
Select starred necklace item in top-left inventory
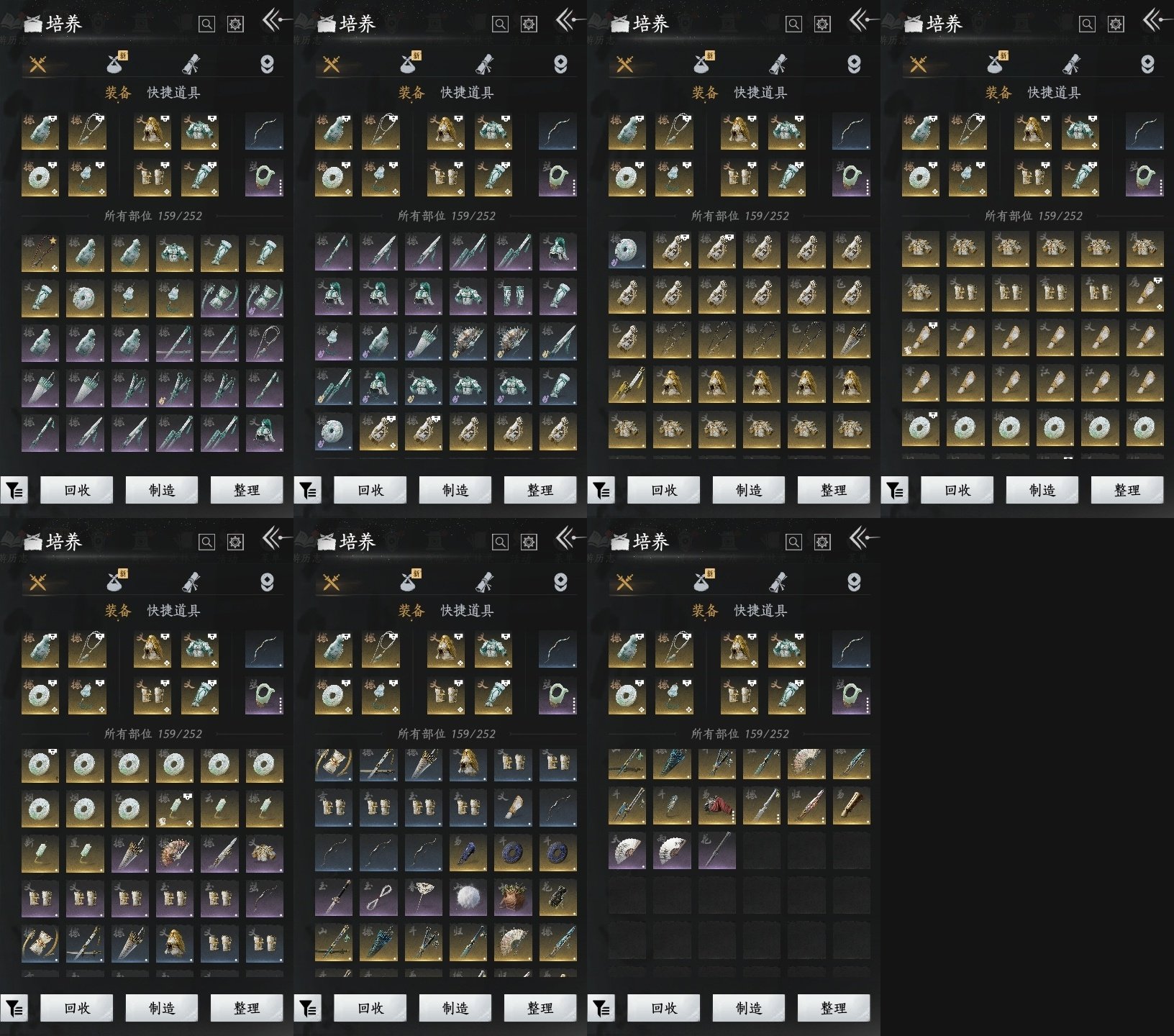40,253
